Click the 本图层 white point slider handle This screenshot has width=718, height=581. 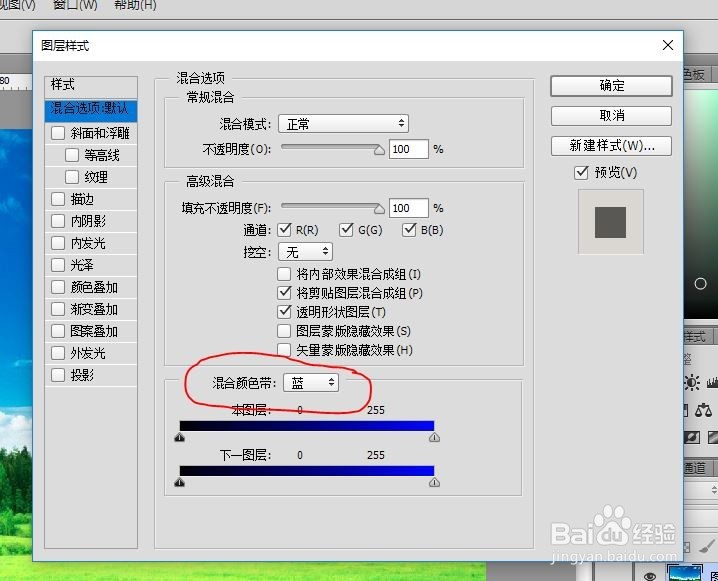(434, 437)
